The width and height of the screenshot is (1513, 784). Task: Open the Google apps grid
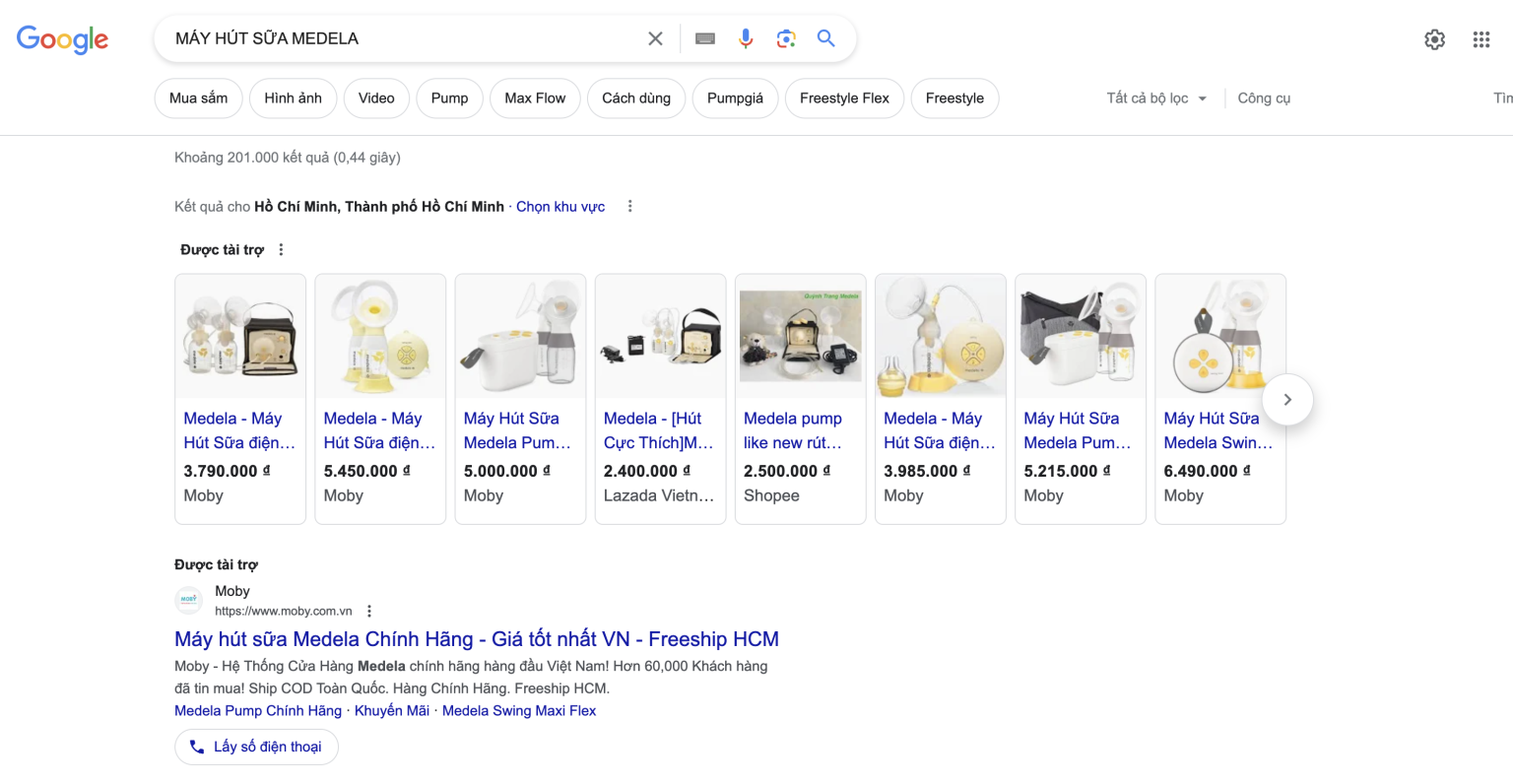pyautogui.click(x=1480, y=39)
